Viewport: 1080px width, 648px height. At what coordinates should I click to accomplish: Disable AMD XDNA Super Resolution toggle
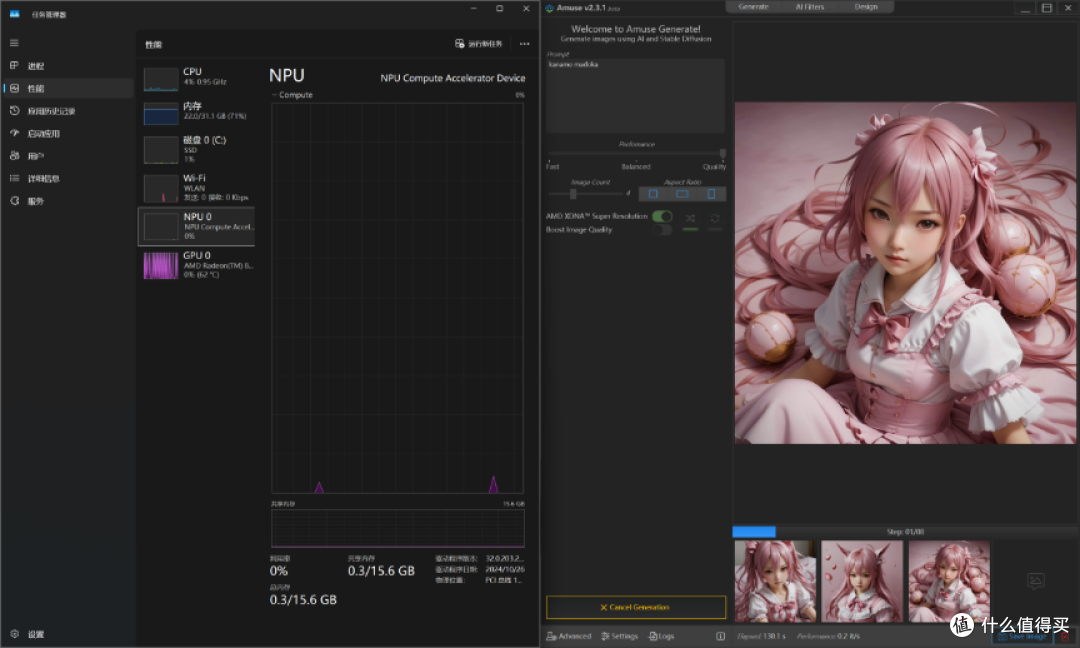click(662, 216)
